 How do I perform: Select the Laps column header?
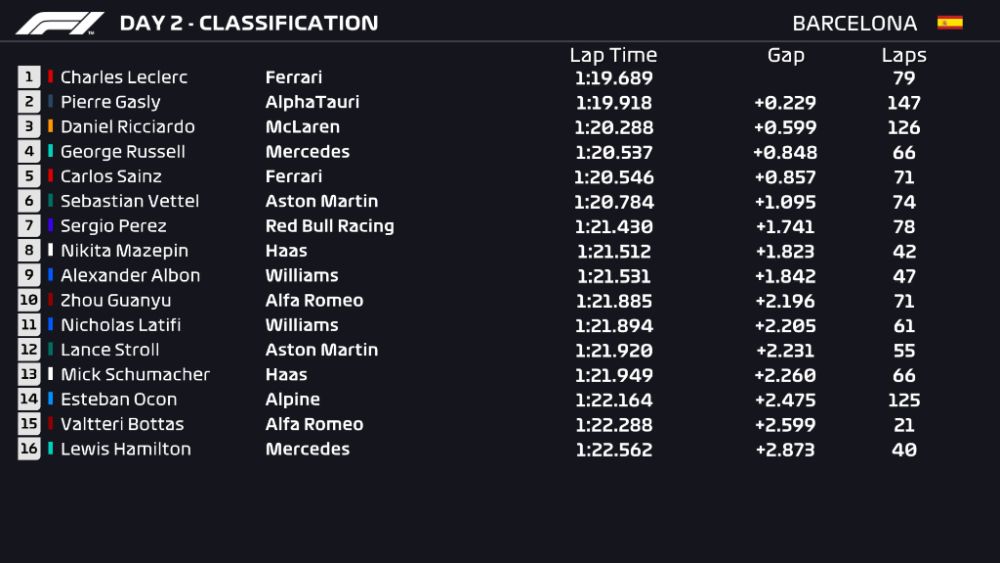[x=904, y=56]
